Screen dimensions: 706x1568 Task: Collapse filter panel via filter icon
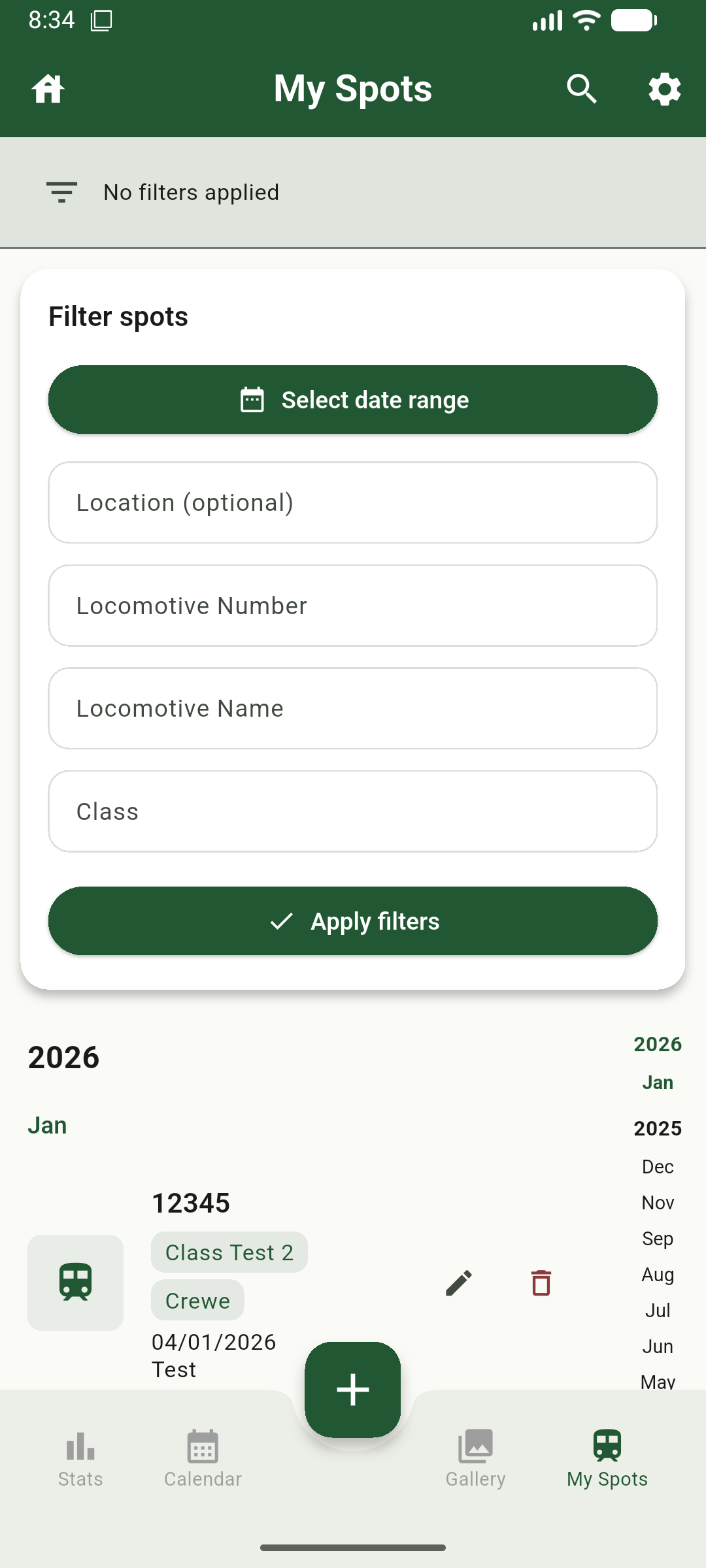[62, 192]
